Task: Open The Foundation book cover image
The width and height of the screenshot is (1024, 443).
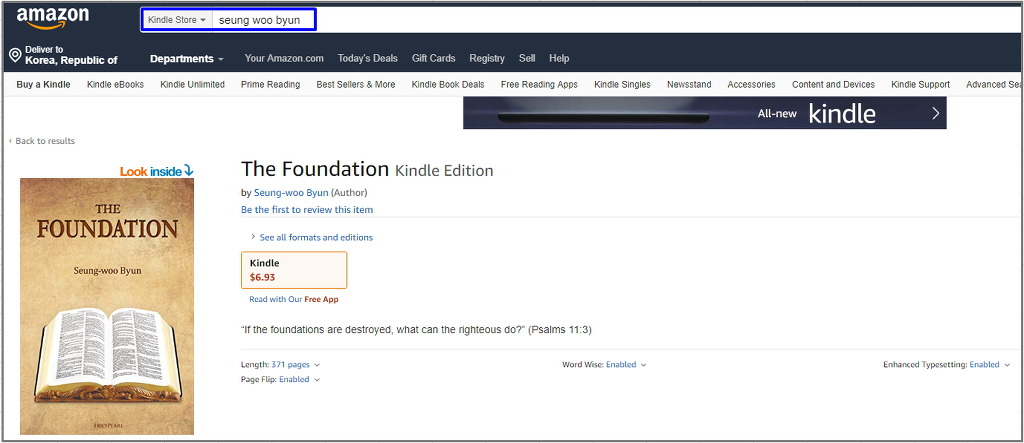Action: coord(107,306)
